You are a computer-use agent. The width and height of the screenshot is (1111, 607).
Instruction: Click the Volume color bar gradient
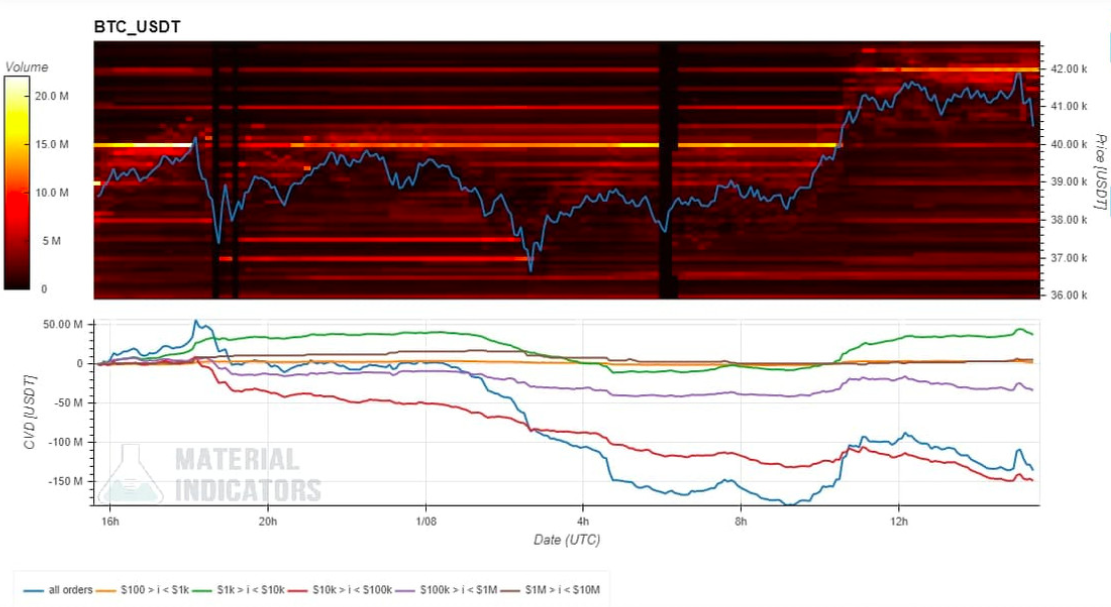click(x=16, y=183)
